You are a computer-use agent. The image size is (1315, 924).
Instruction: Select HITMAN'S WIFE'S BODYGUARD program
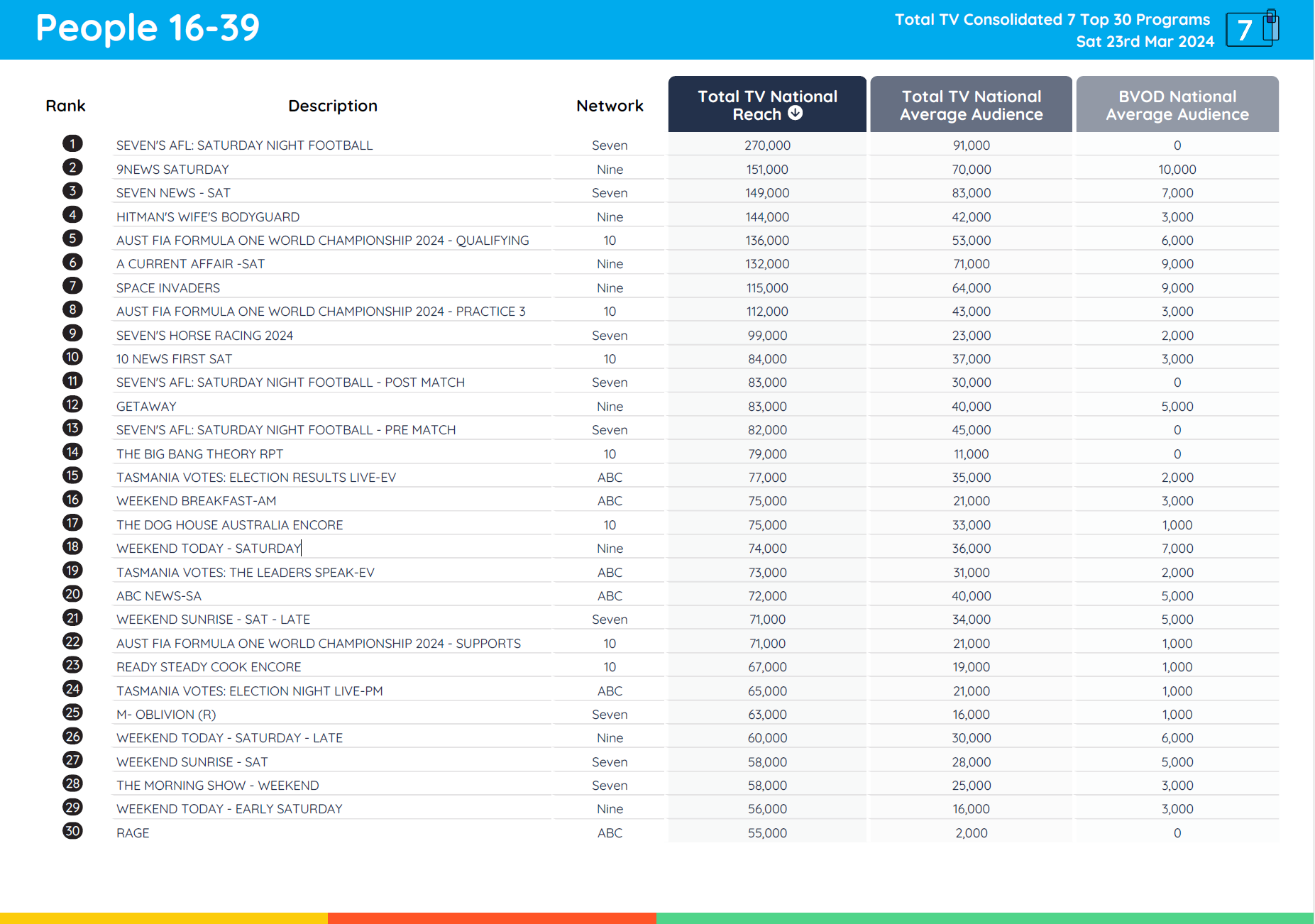208,217
